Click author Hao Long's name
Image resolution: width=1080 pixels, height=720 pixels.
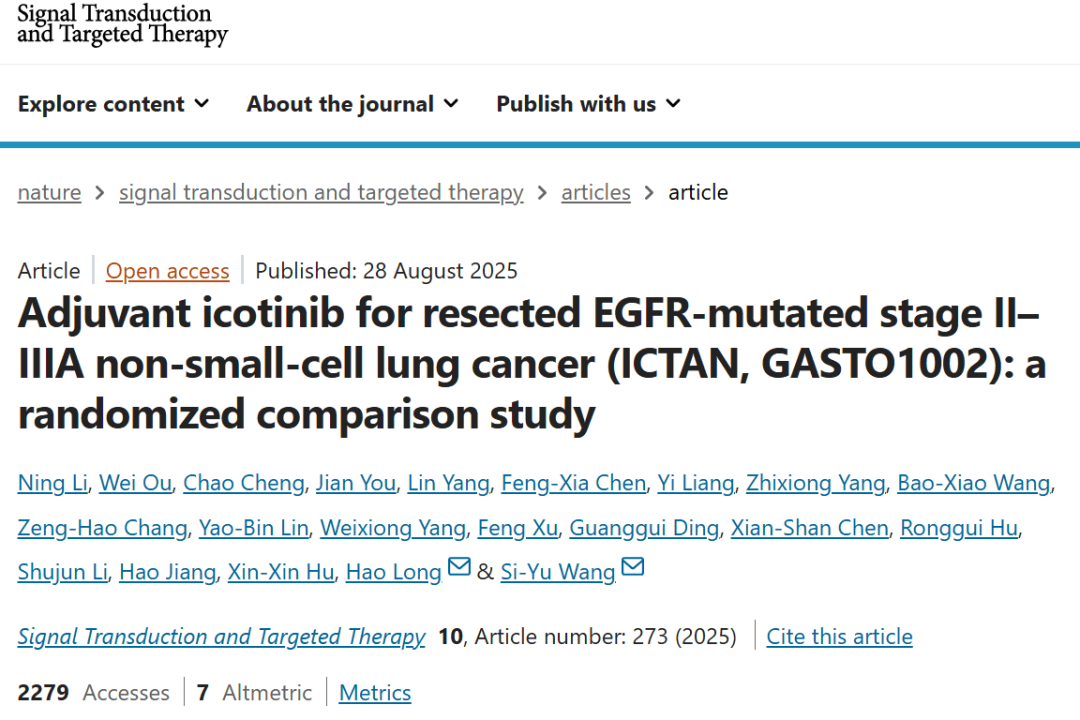393,572
